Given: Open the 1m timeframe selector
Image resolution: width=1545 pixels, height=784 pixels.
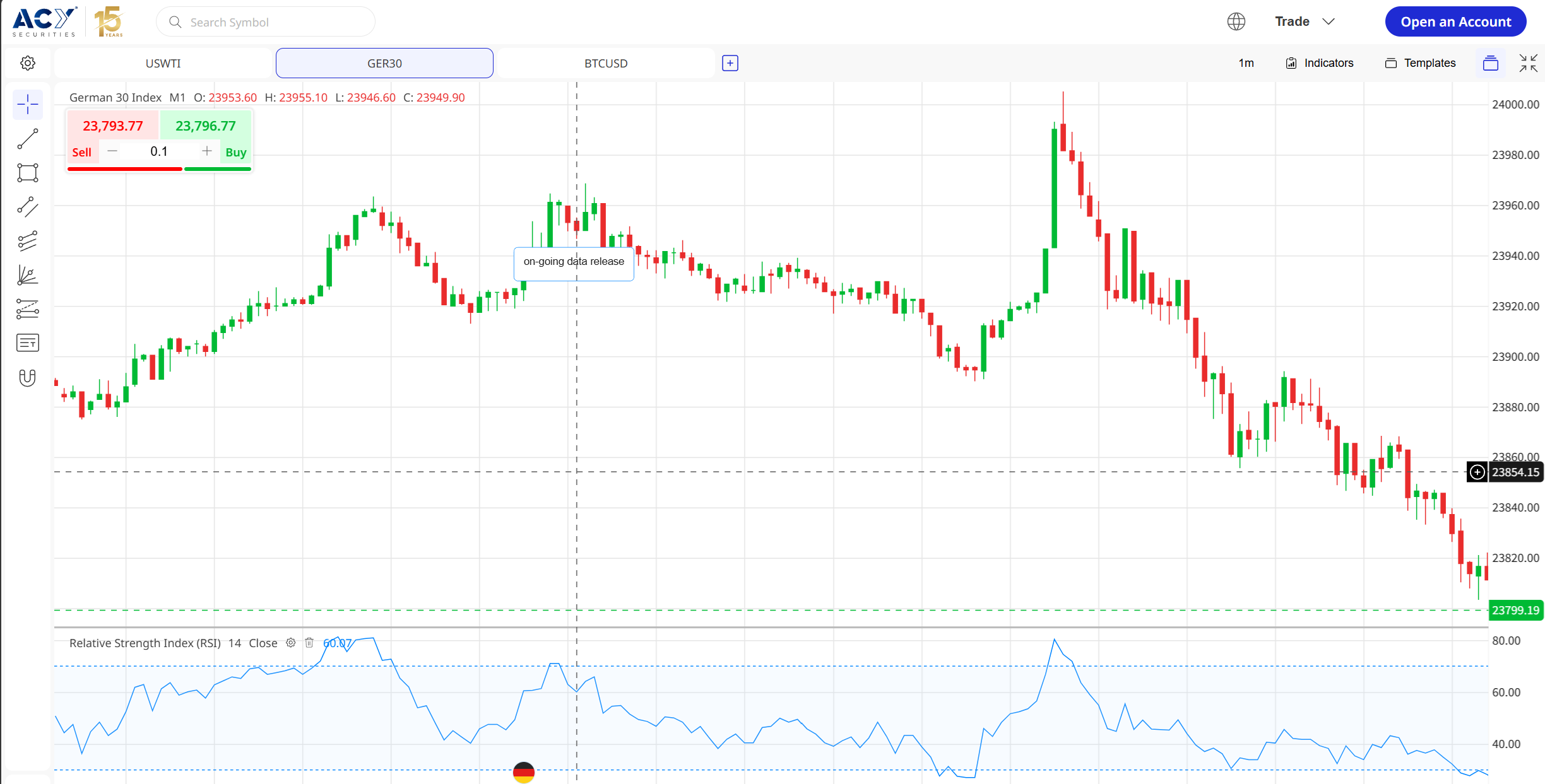Looking at the screenshot, I should [x=1246, y=63].
